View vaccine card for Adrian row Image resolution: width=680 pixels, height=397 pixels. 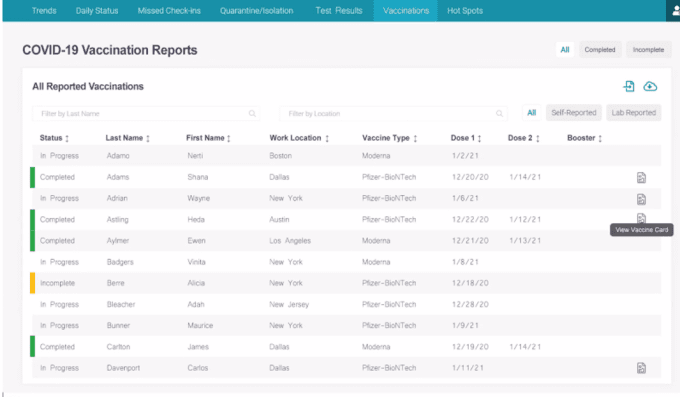tap(641, 199)
